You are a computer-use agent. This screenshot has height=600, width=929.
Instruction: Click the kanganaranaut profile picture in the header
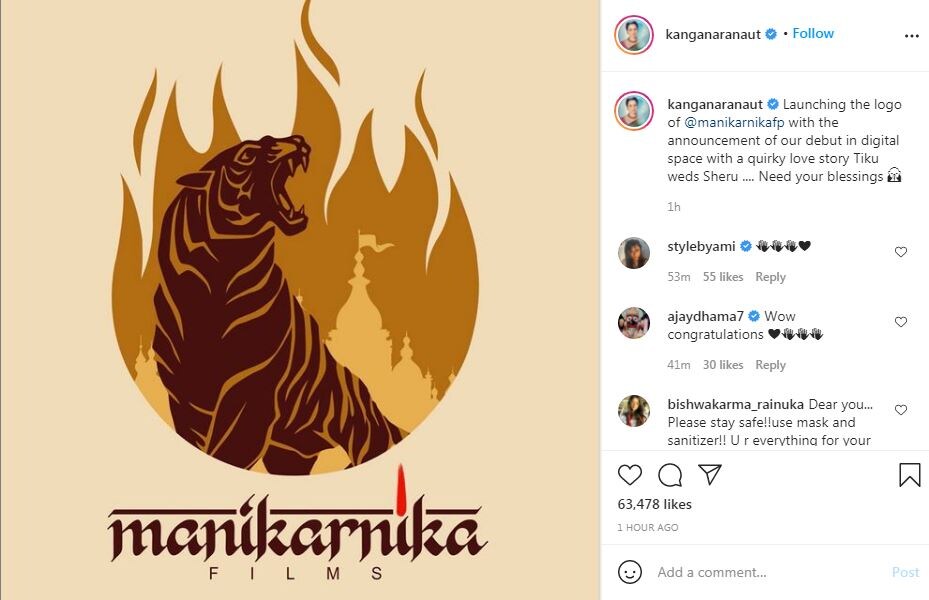coord(633,35)
